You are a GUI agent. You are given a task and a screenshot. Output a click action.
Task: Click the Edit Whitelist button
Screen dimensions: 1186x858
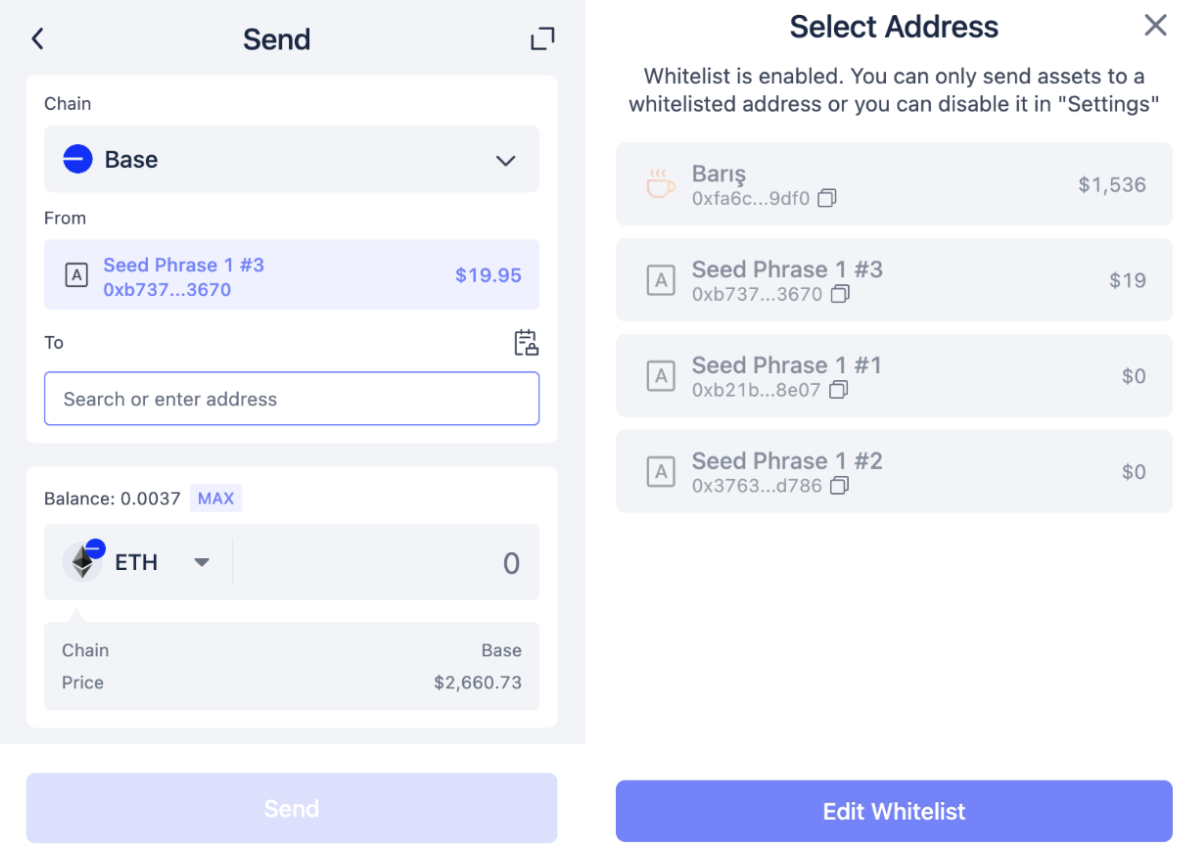893,811
